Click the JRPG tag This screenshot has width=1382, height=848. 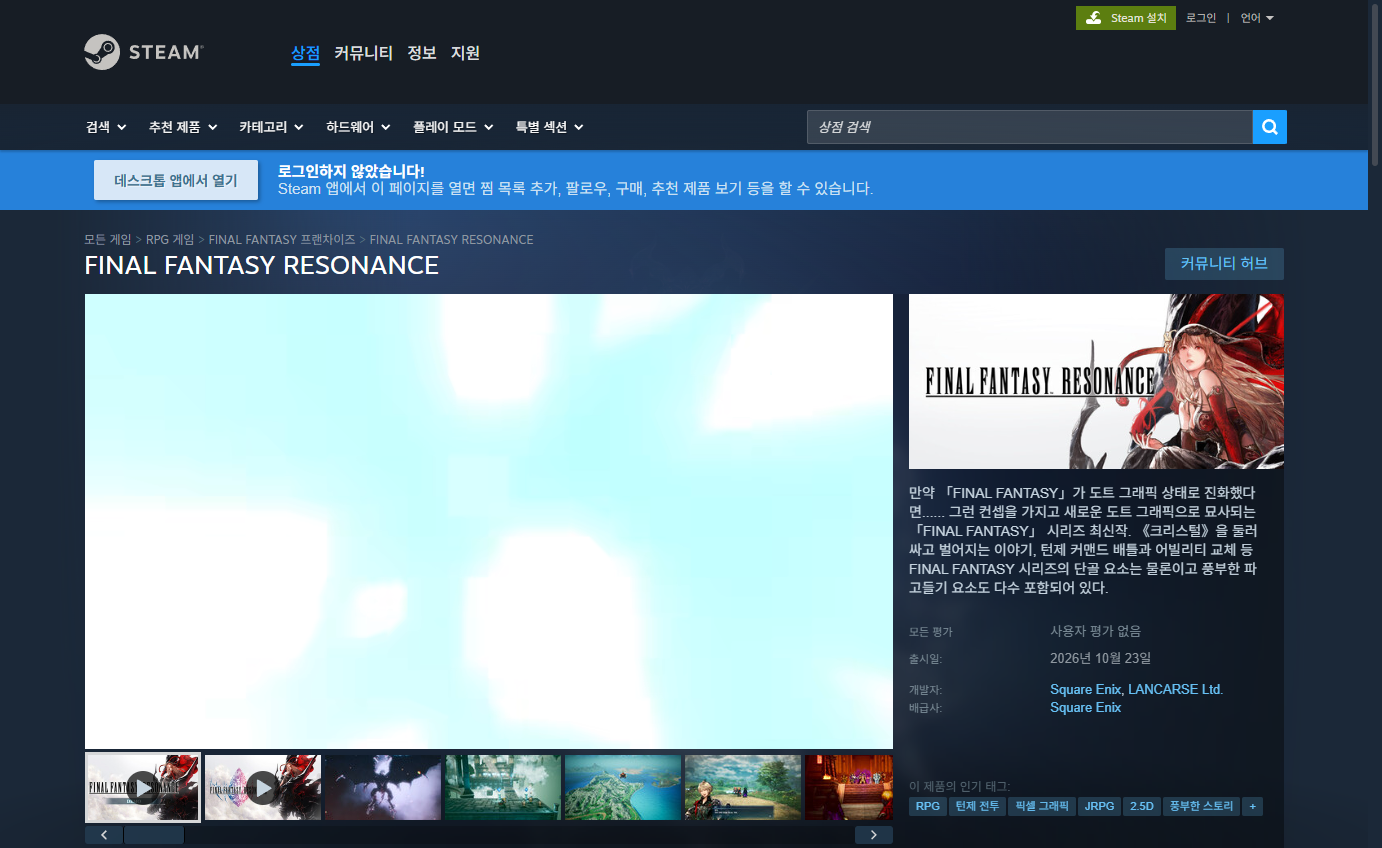1099,806
